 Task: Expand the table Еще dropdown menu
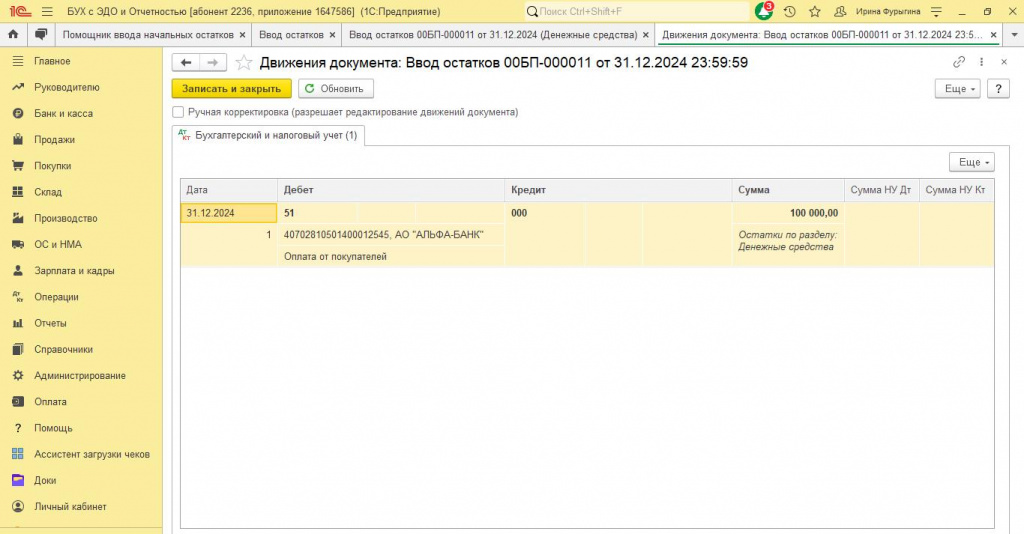tap(971, 162)
